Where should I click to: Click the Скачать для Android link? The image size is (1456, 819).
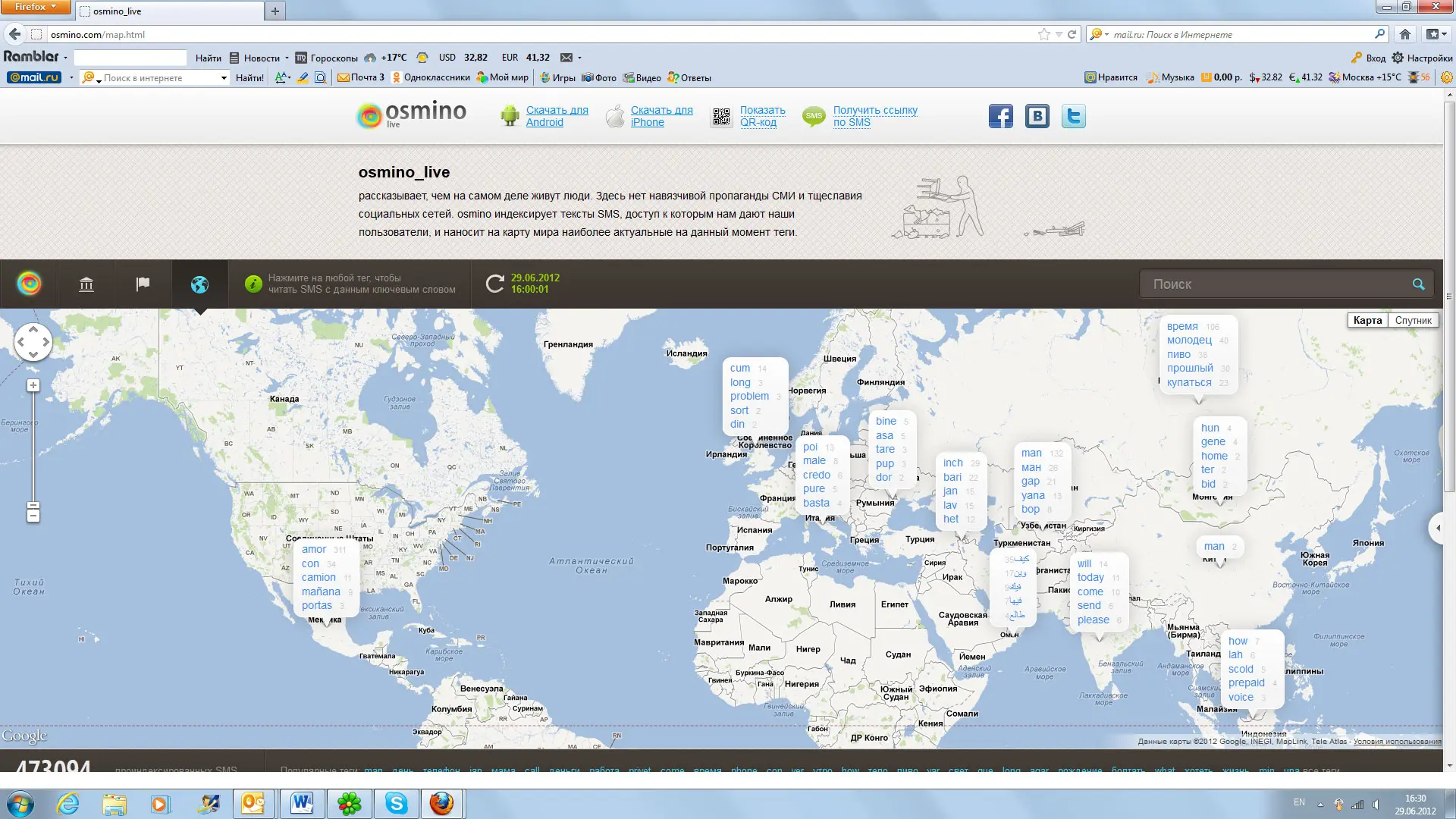557,116
